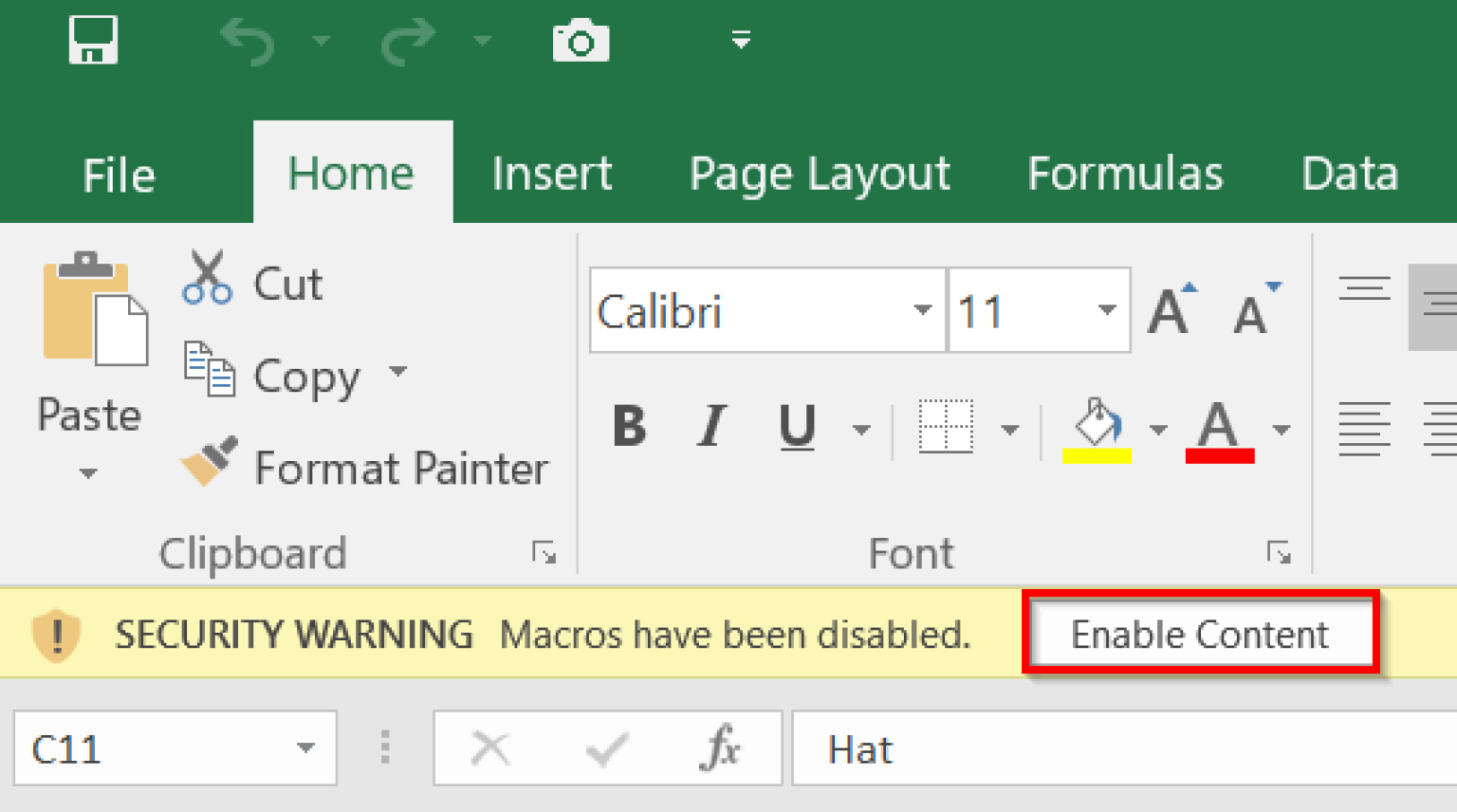
Task: Toggle bold formatting
Action: (x=629, y=427)
